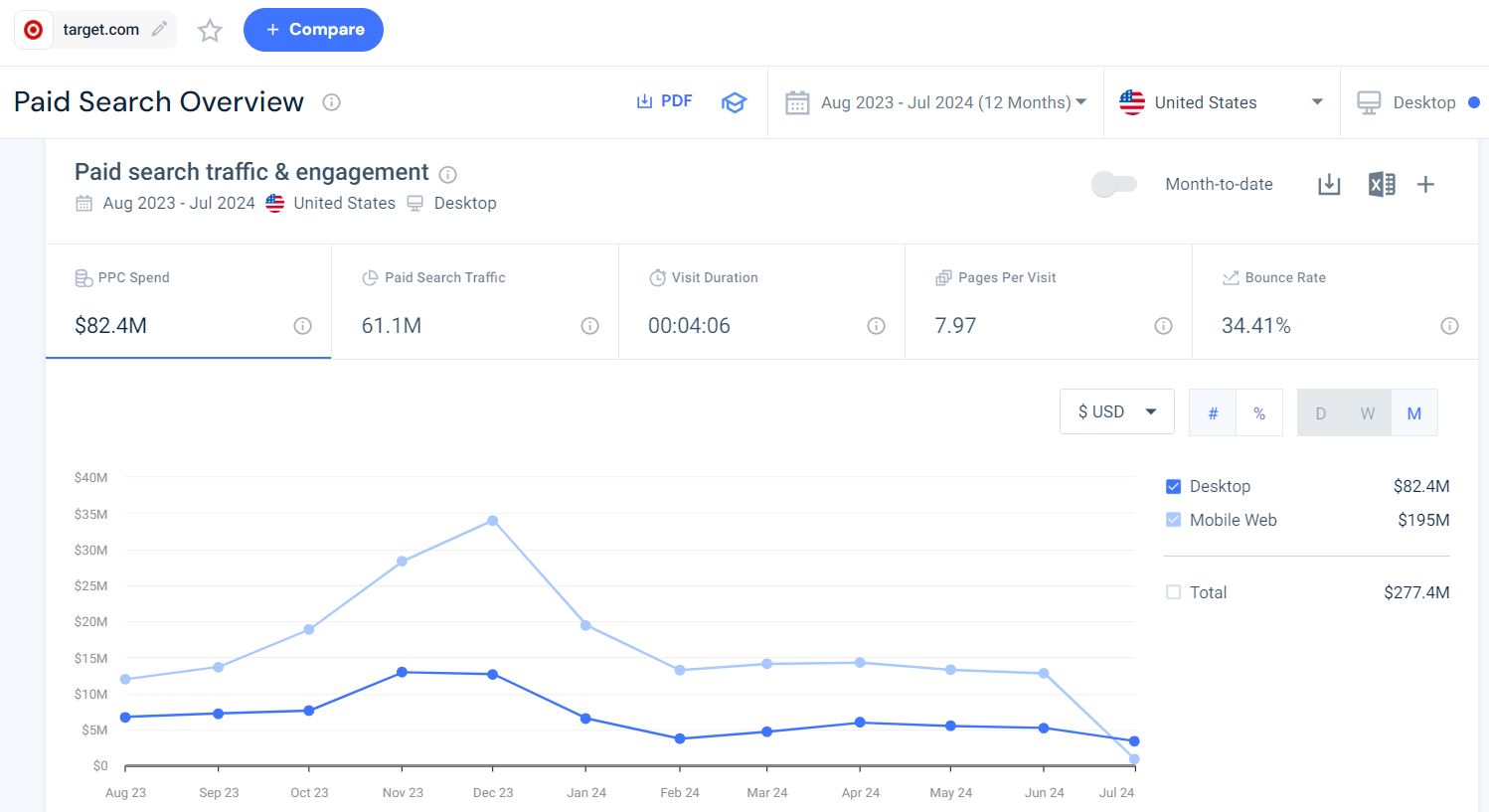Viewport: 1489px width, 812px height.
Task: Click the $195M Mobile Web value
Action: pos(1423,520)
